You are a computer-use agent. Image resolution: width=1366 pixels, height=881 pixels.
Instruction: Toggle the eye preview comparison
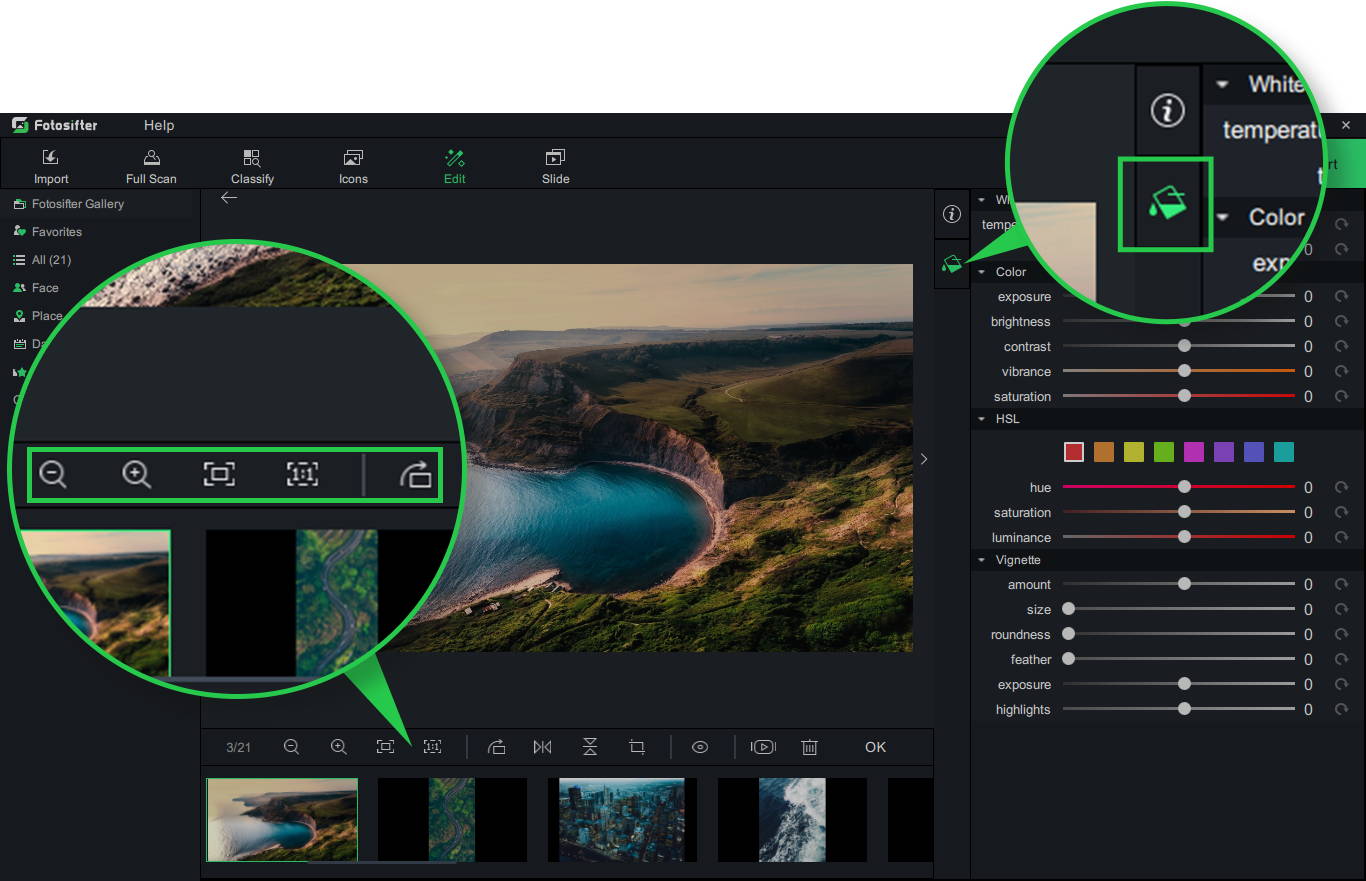700,747
